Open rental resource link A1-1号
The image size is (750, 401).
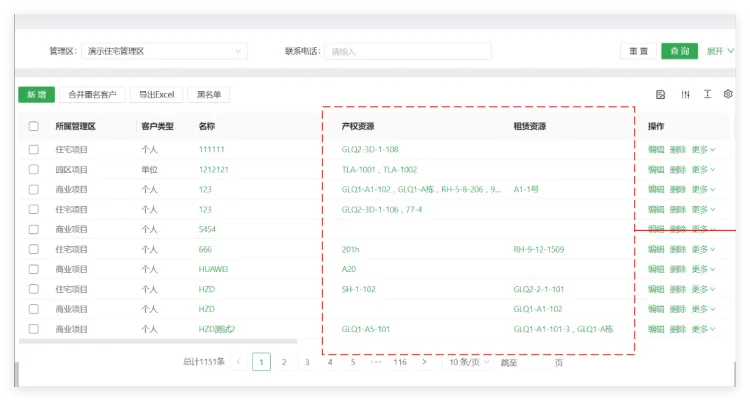click(x=526, y=189)
